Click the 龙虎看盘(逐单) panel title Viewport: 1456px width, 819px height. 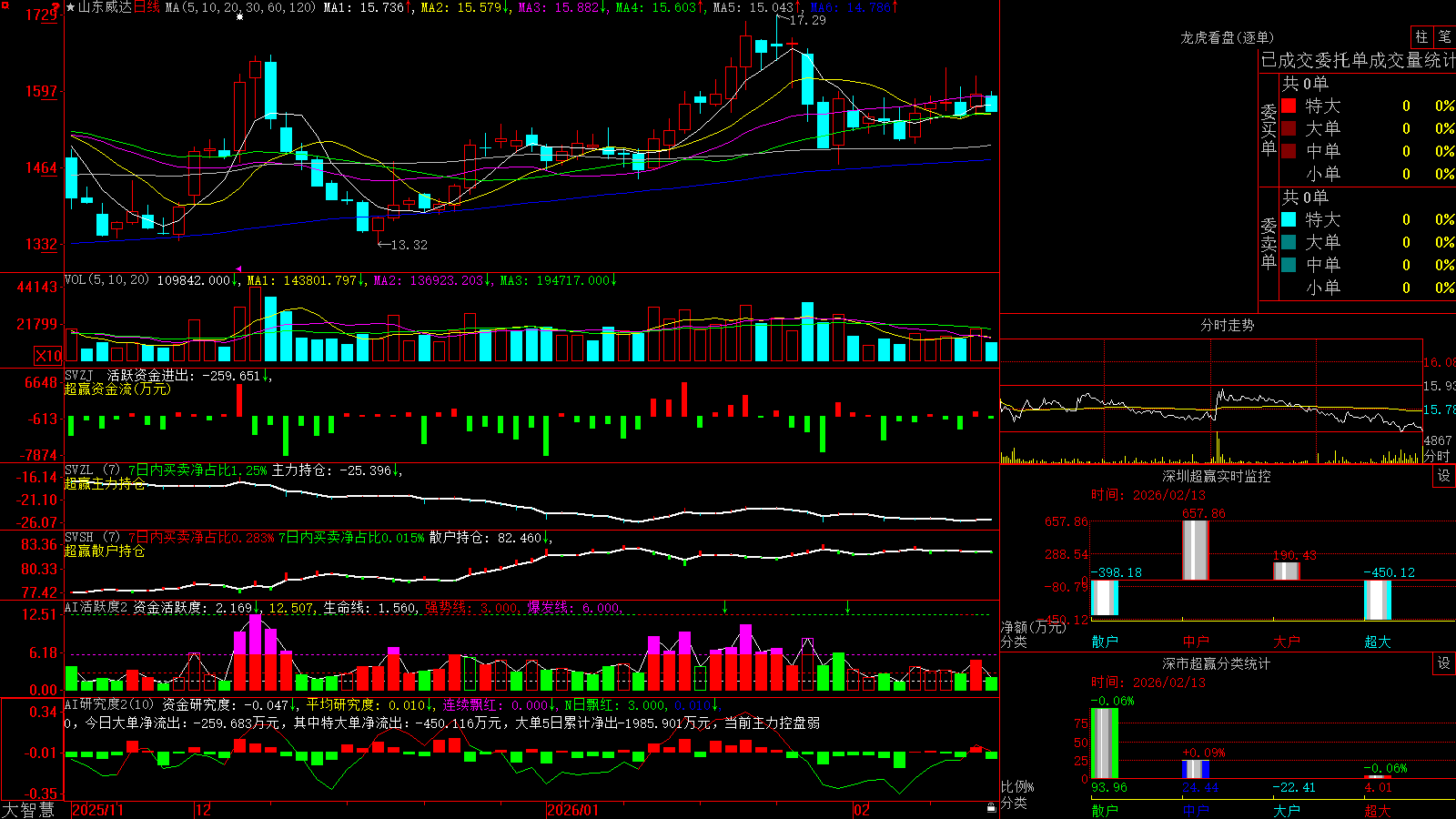(x=1228, y=37)
